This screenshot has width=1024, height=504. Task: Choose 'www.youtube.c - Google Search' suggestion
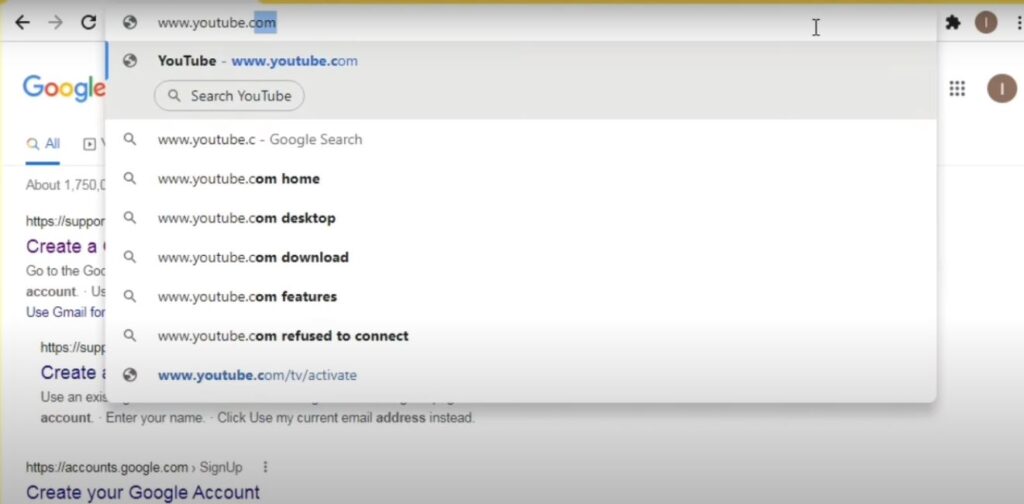520,140
